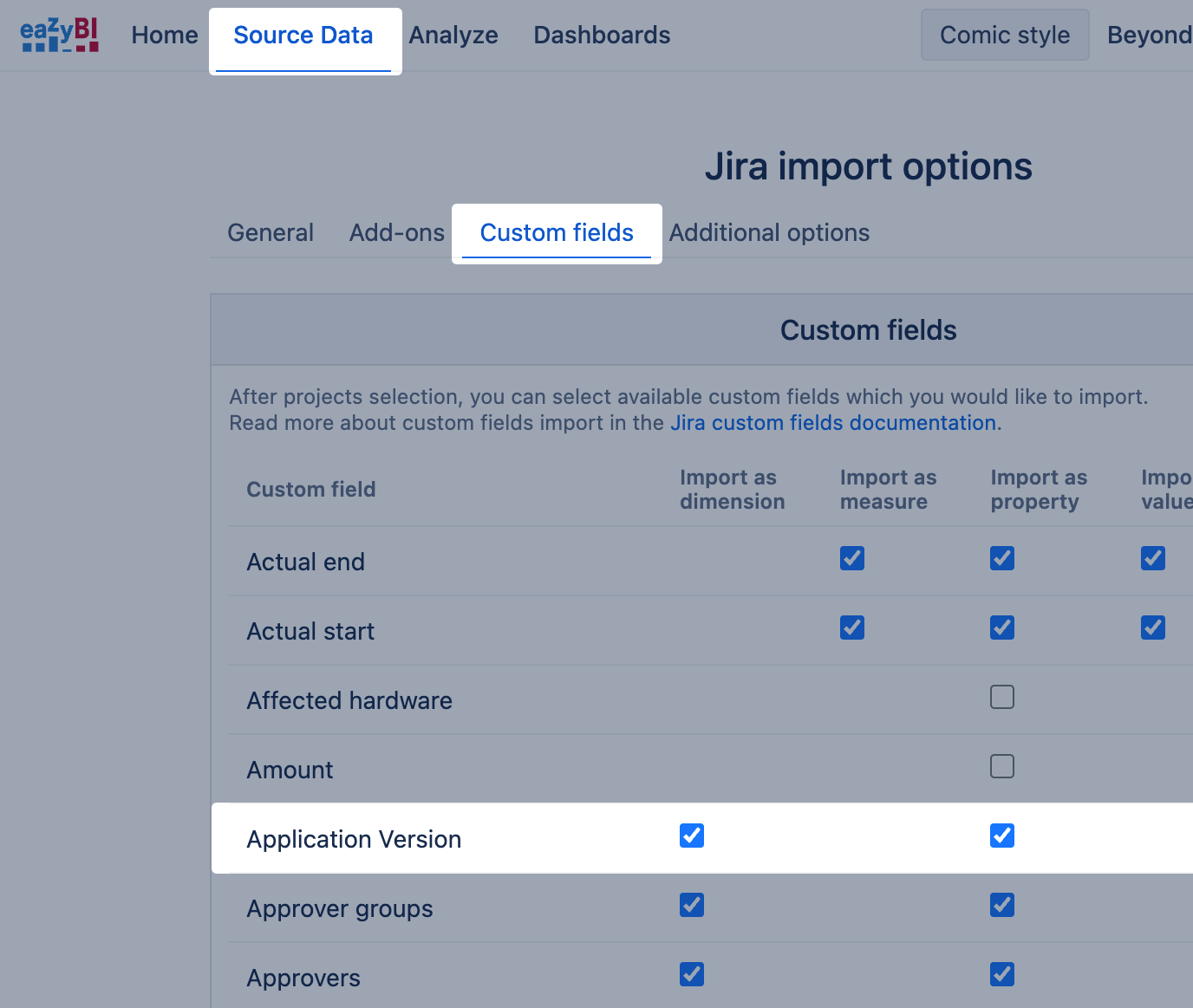Uncheck Actual end import as measure
1193x1008 pixels.
tap(852, 559)
